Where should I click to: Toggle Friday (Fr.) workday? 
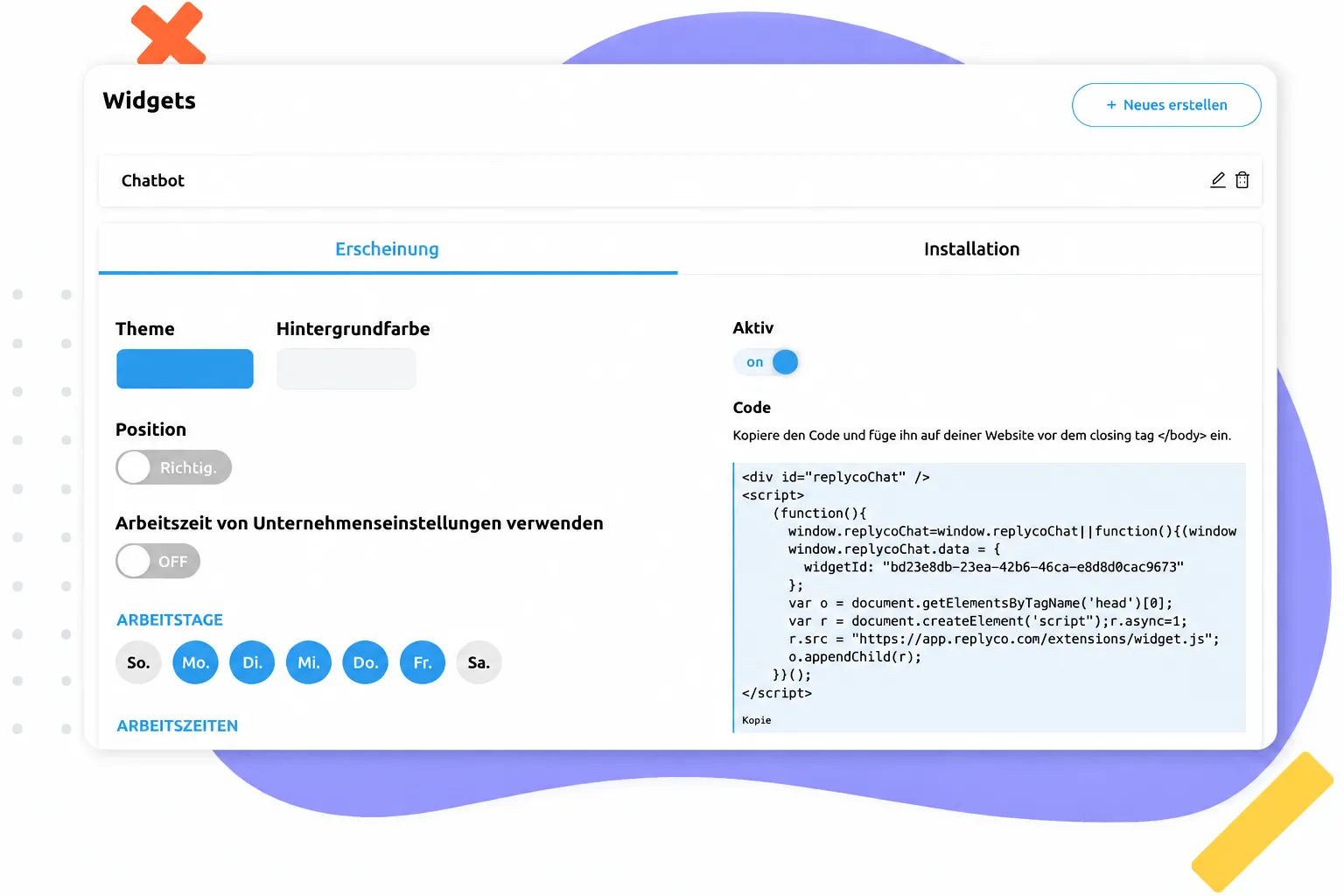click(x=423, y=662)
